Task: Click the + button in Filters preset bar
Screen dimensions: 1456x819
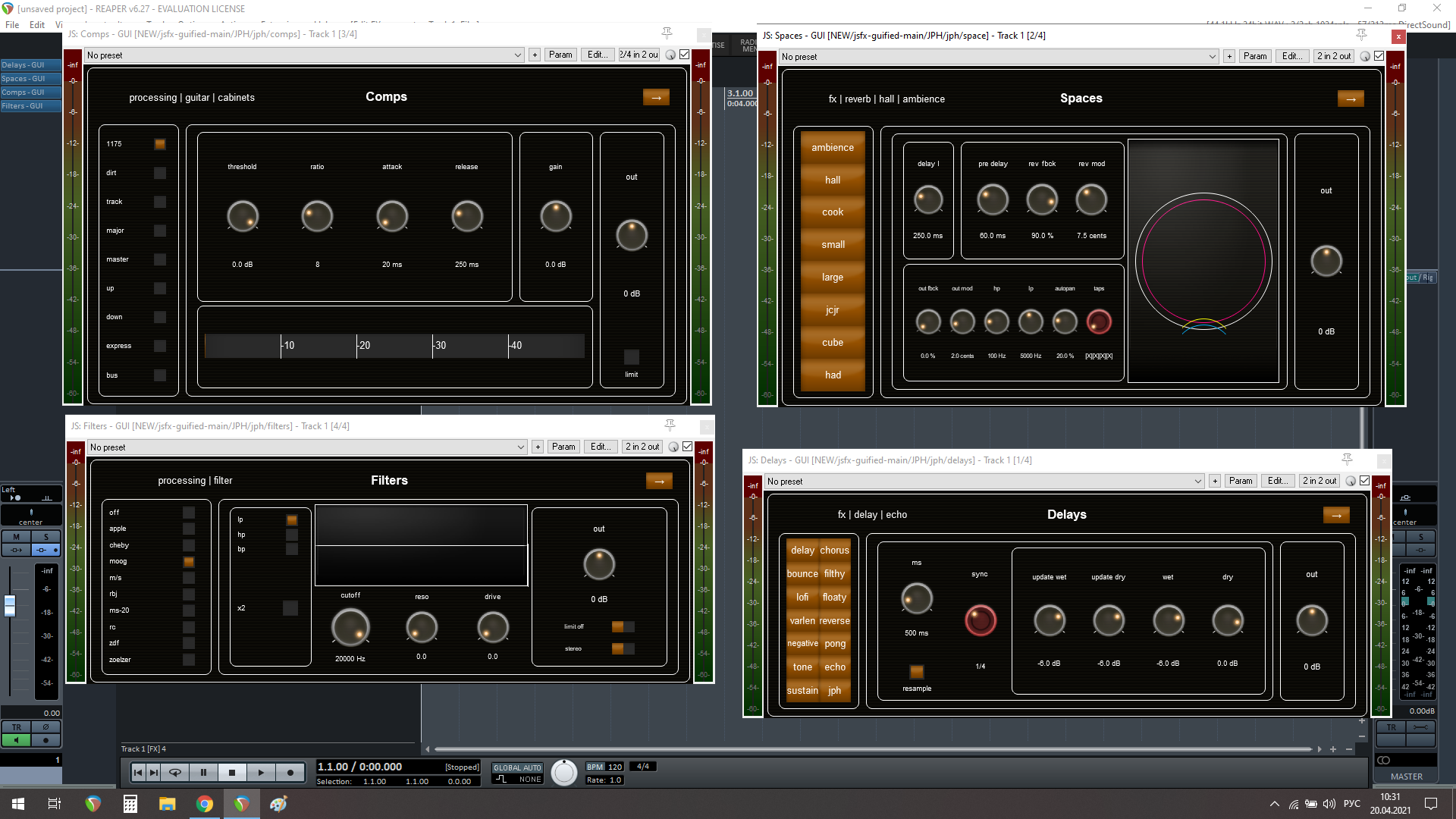Action: tap(538, 447)
